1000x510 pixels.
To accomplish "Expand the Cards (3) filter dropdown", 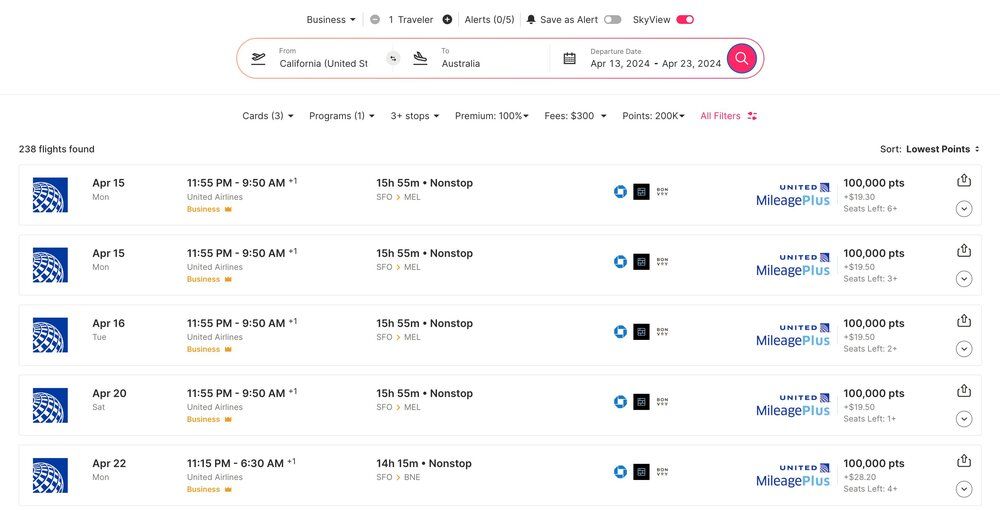I will [268, 116].
